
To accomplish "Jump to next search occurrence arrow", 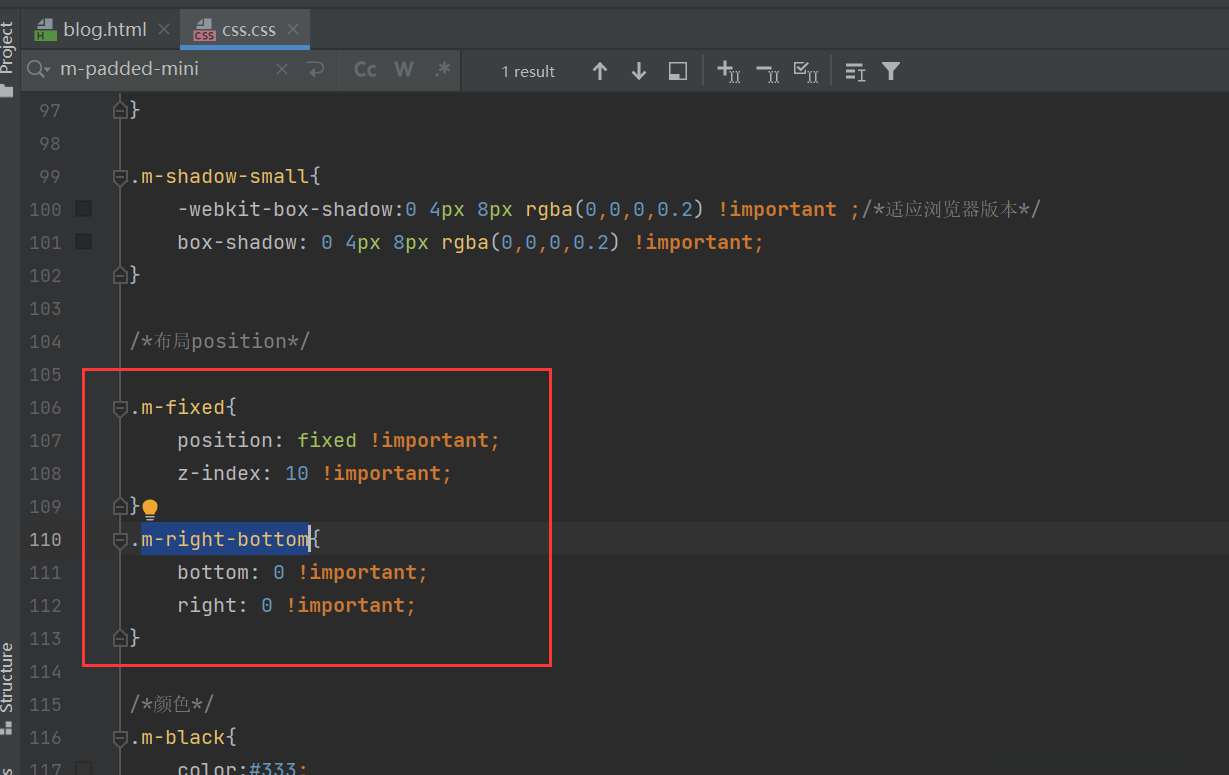I will [639, 71].
